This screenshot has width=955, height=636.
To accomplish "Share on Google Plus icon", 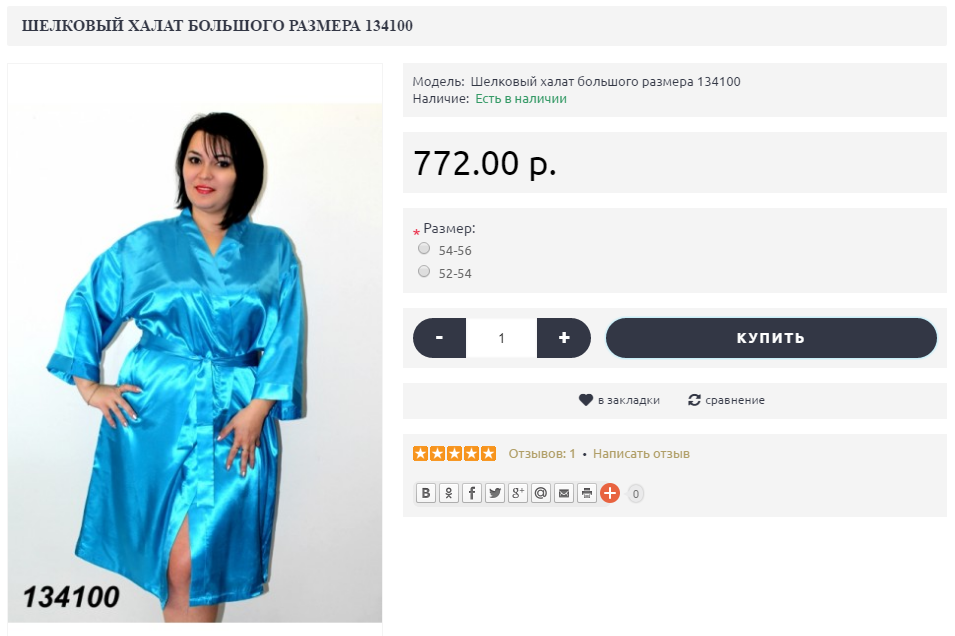I will [518, 493].
